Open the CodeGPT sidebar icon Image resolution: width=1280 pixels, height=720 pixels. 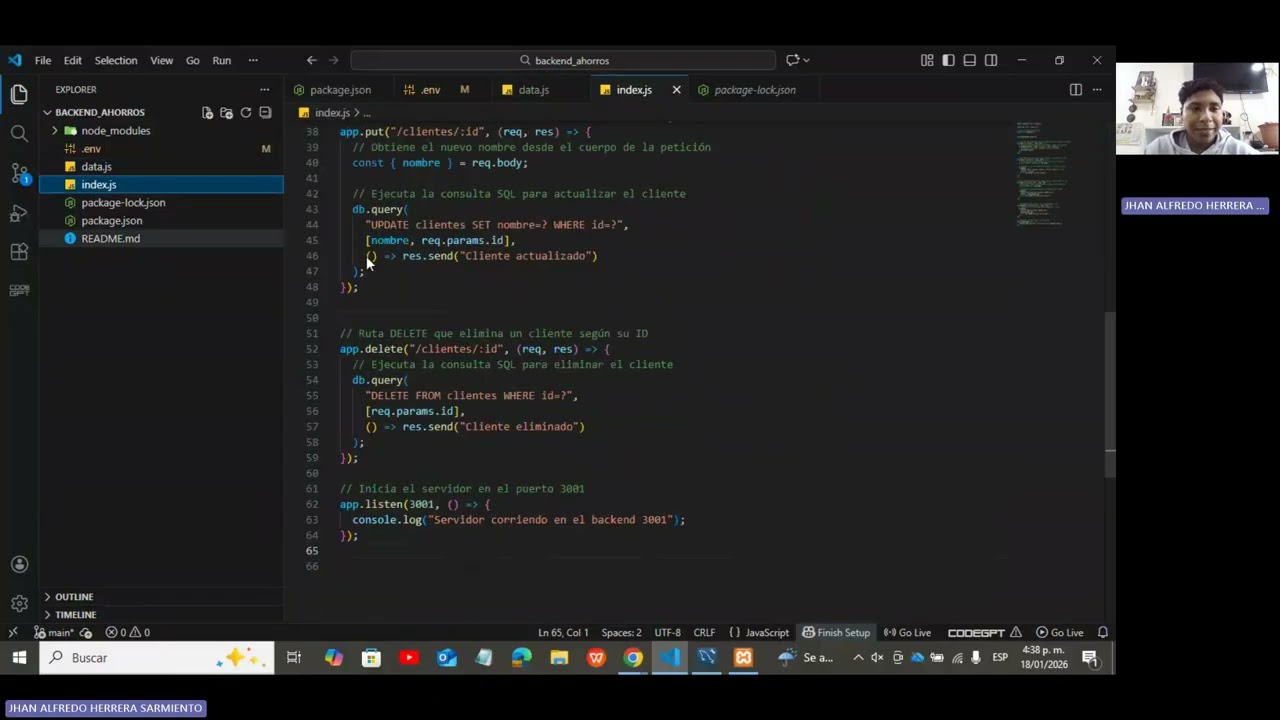(x=19, y=290)
